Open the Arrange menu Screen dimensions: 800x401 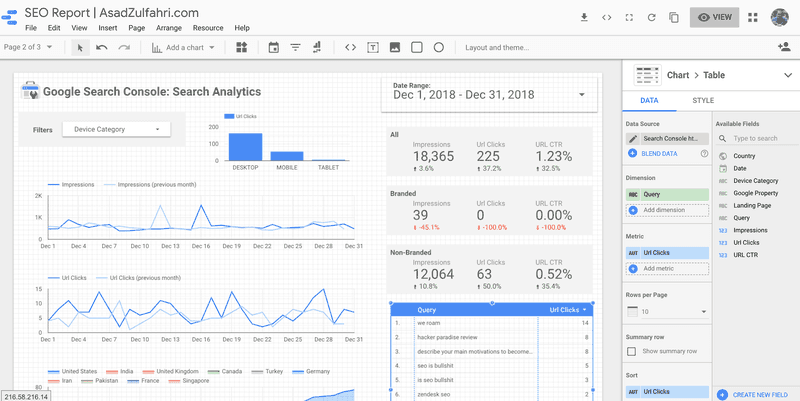[169, 28]
